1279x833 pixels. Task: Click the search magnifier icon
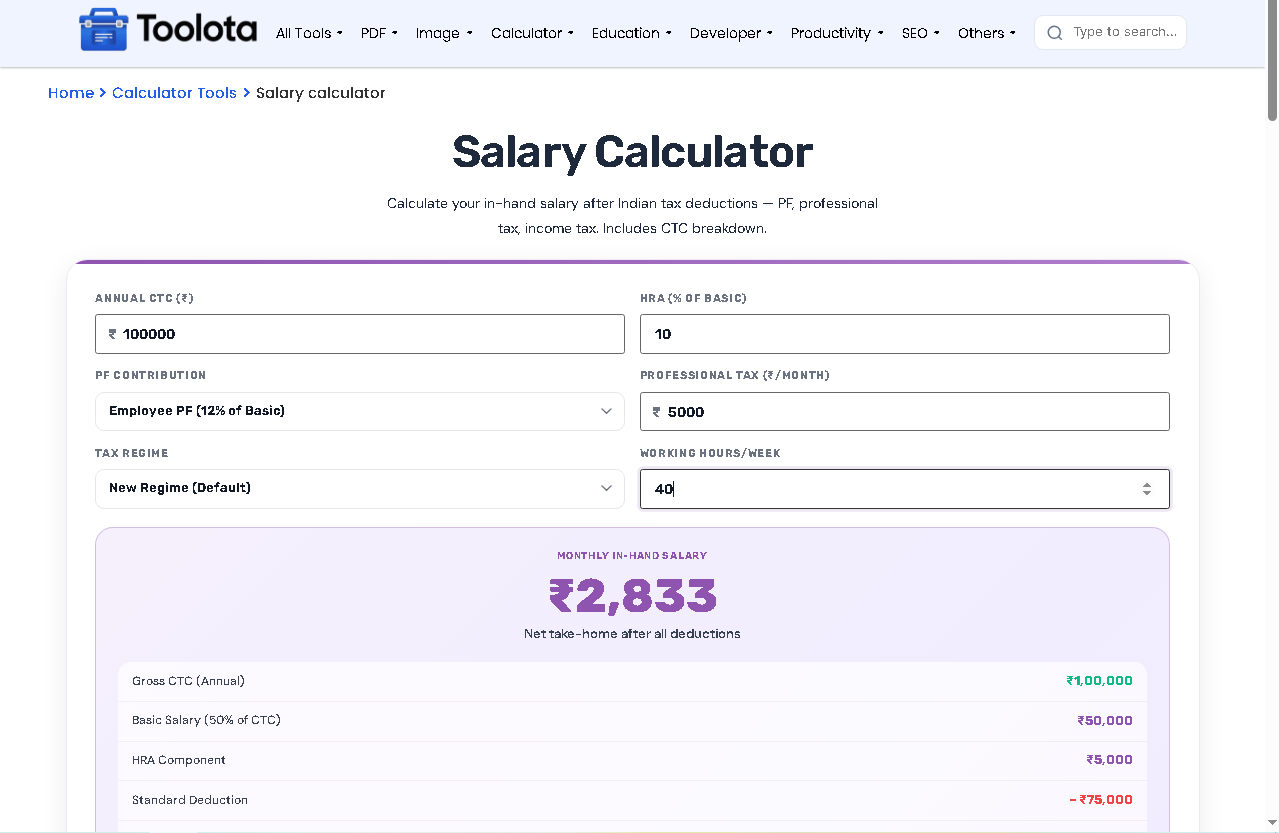coord(1054,33)
